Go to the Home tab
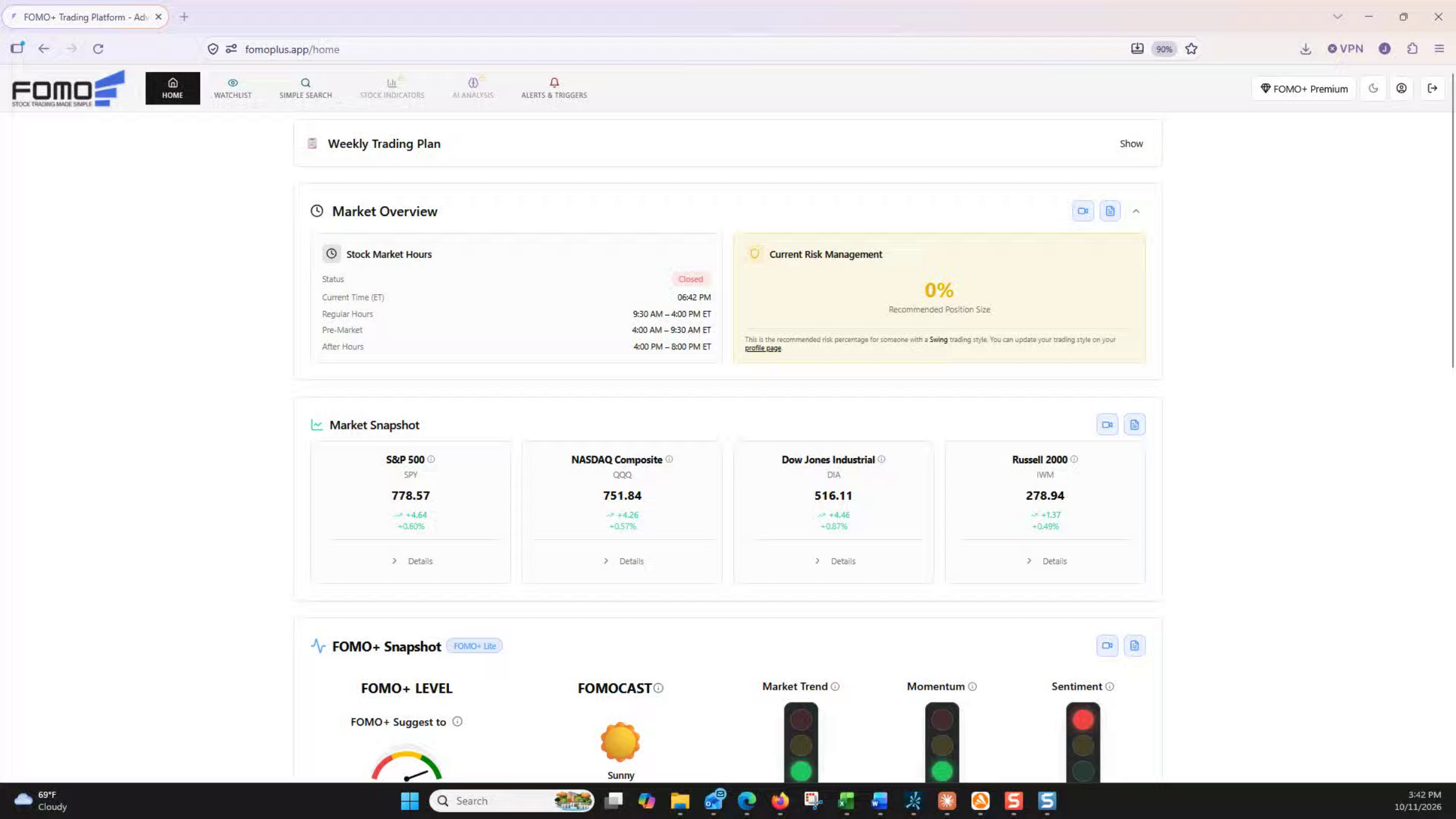Screen dimensions: 1456x819 click(x=172, y=88)
